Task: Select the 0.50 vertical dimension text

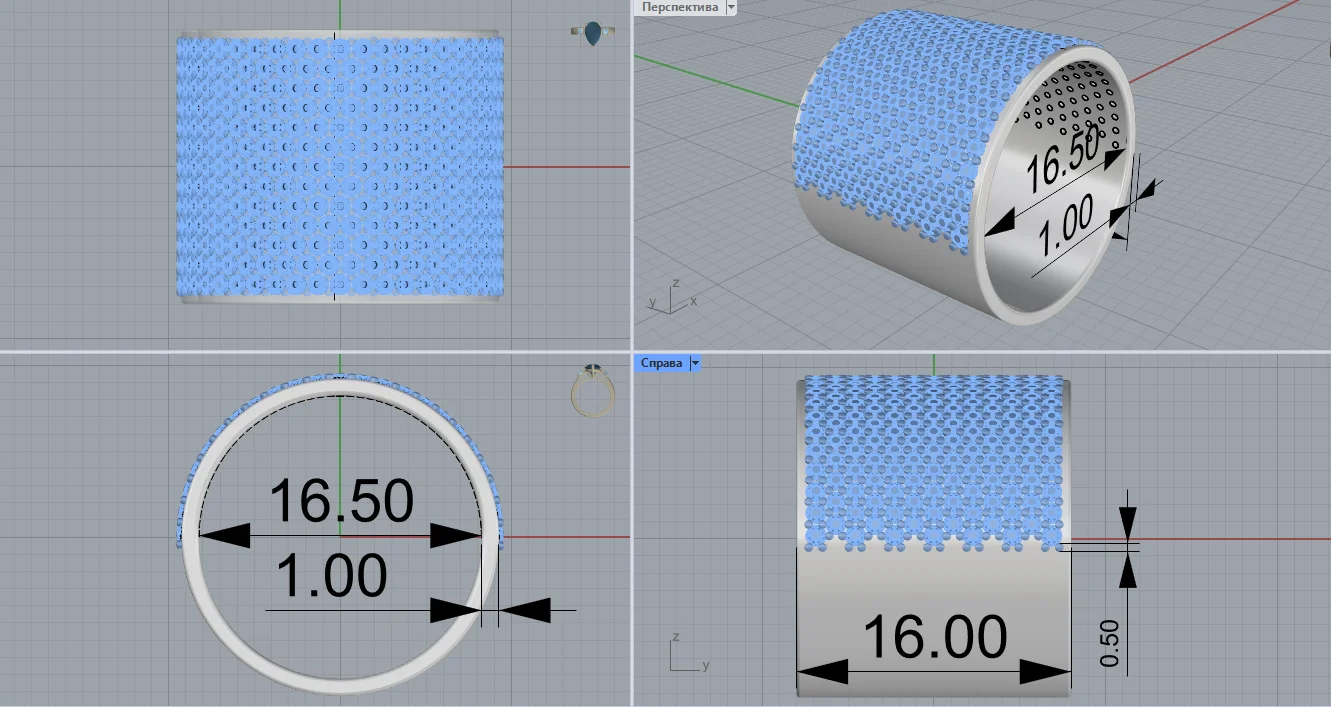Action: (1110, 643)
